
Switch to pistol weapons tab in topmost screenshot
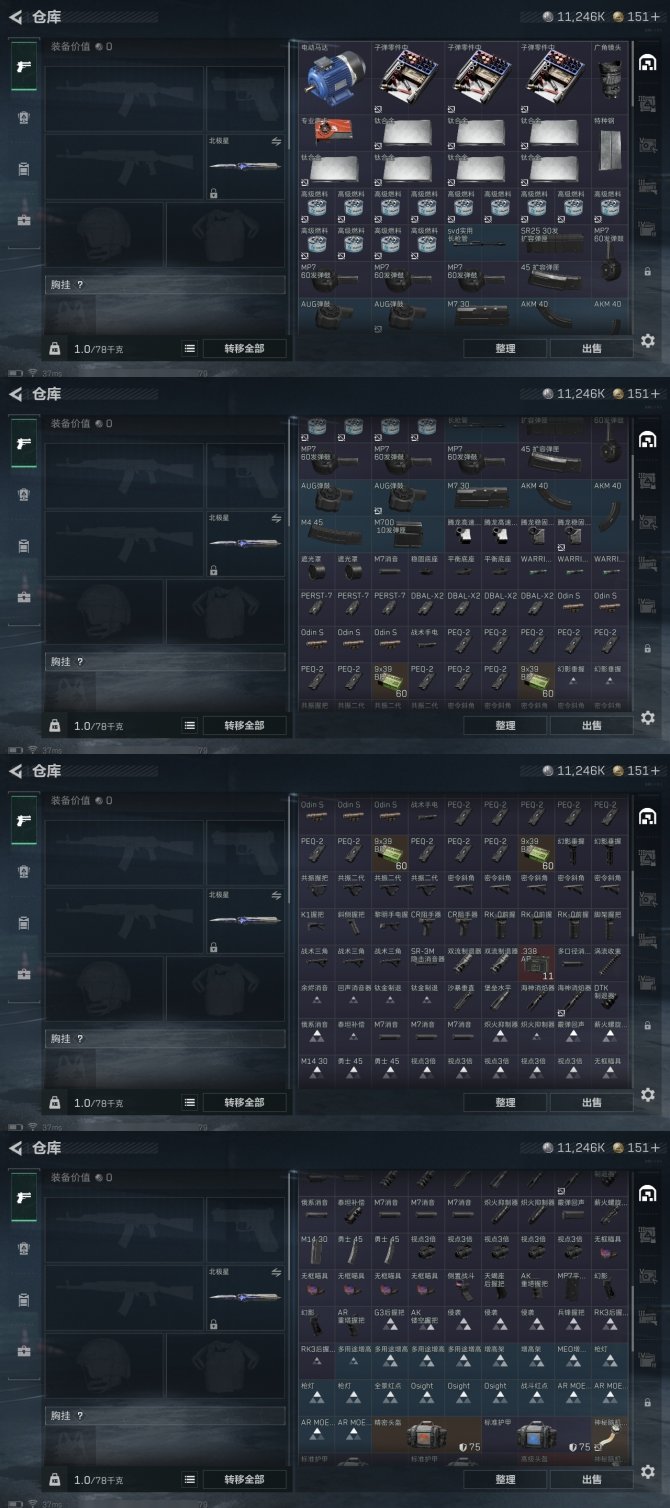click(24, 66)
